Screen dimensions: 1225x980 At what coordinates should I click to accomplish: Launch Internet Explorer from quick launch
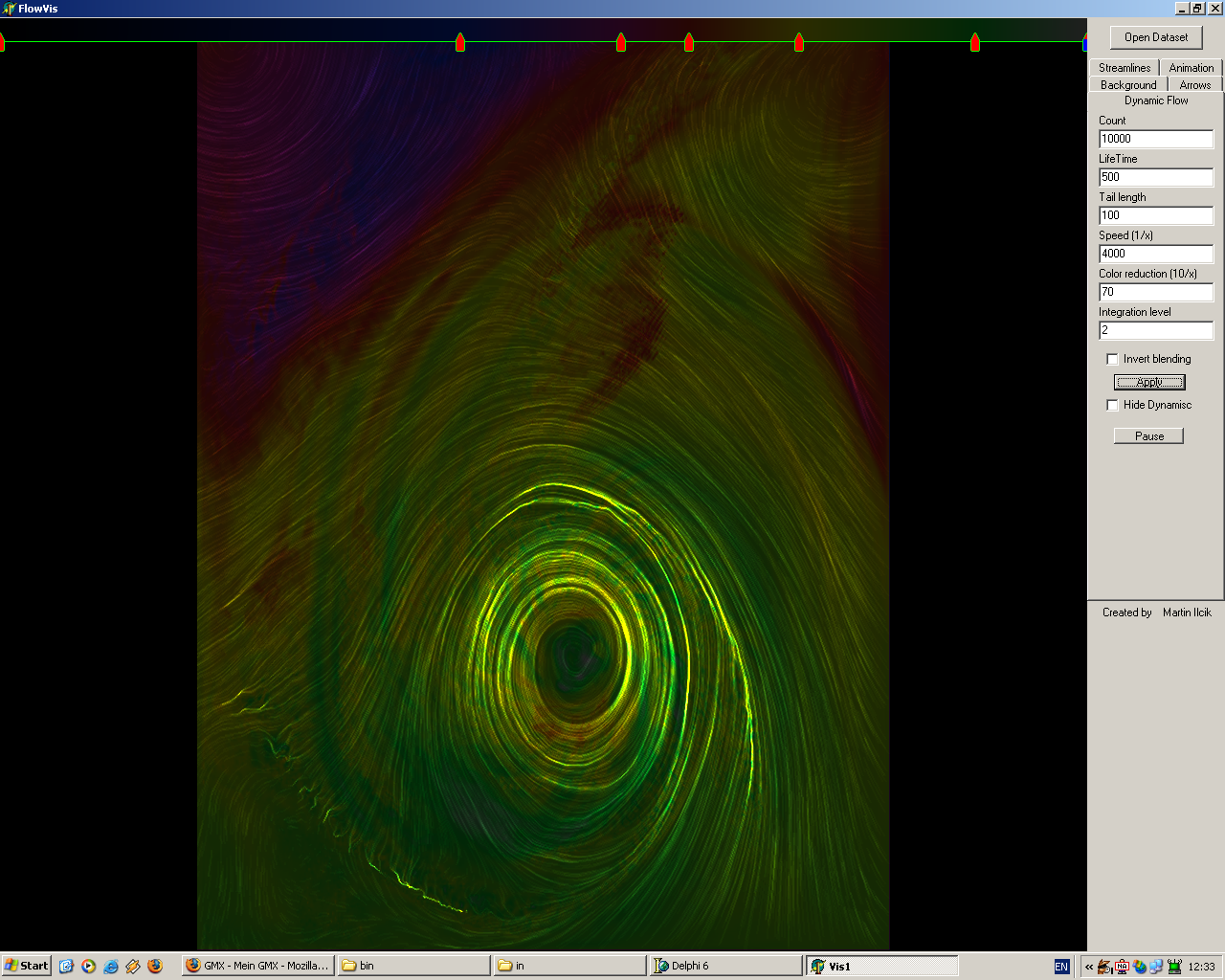click(111, 966)
